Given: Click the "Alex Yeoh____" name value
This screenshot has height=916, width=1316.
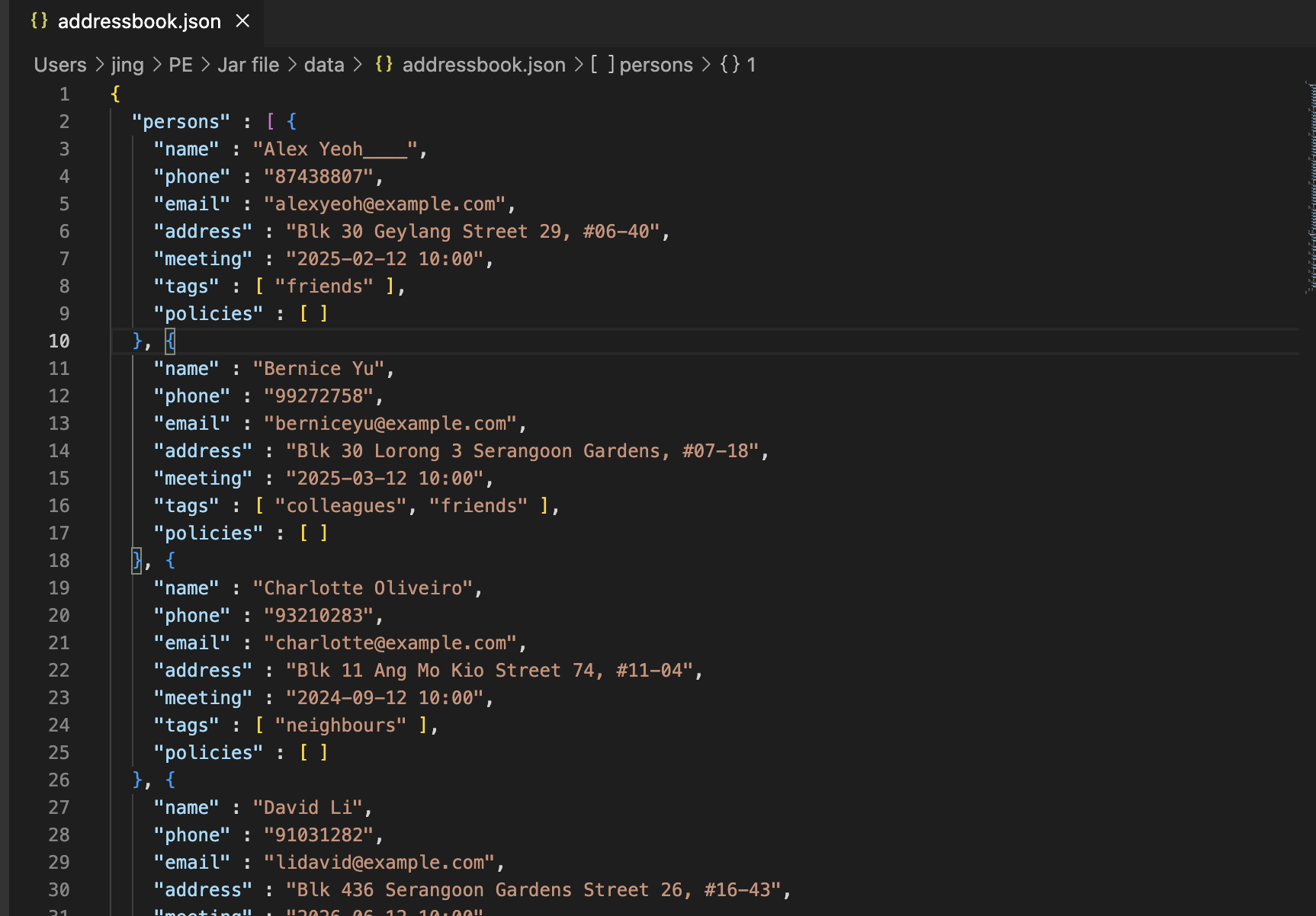Looking at the screenshot, I should (x=335, y=149).
